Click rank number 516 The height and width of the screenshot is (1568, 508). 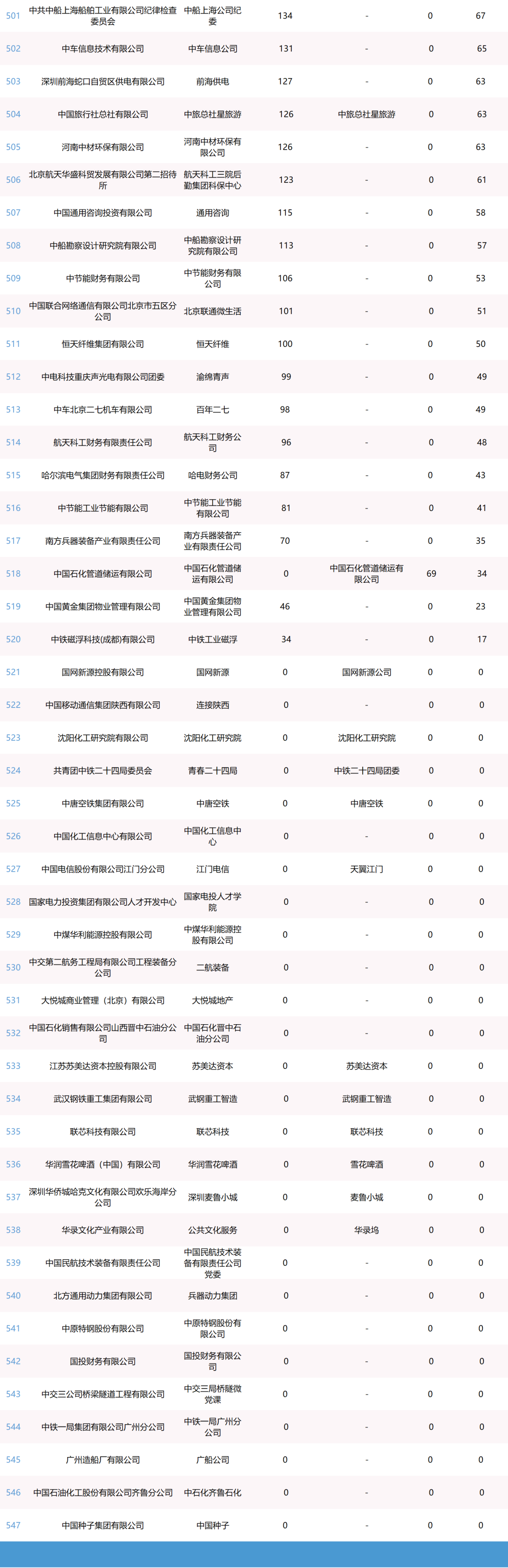(x=13, y=508)
